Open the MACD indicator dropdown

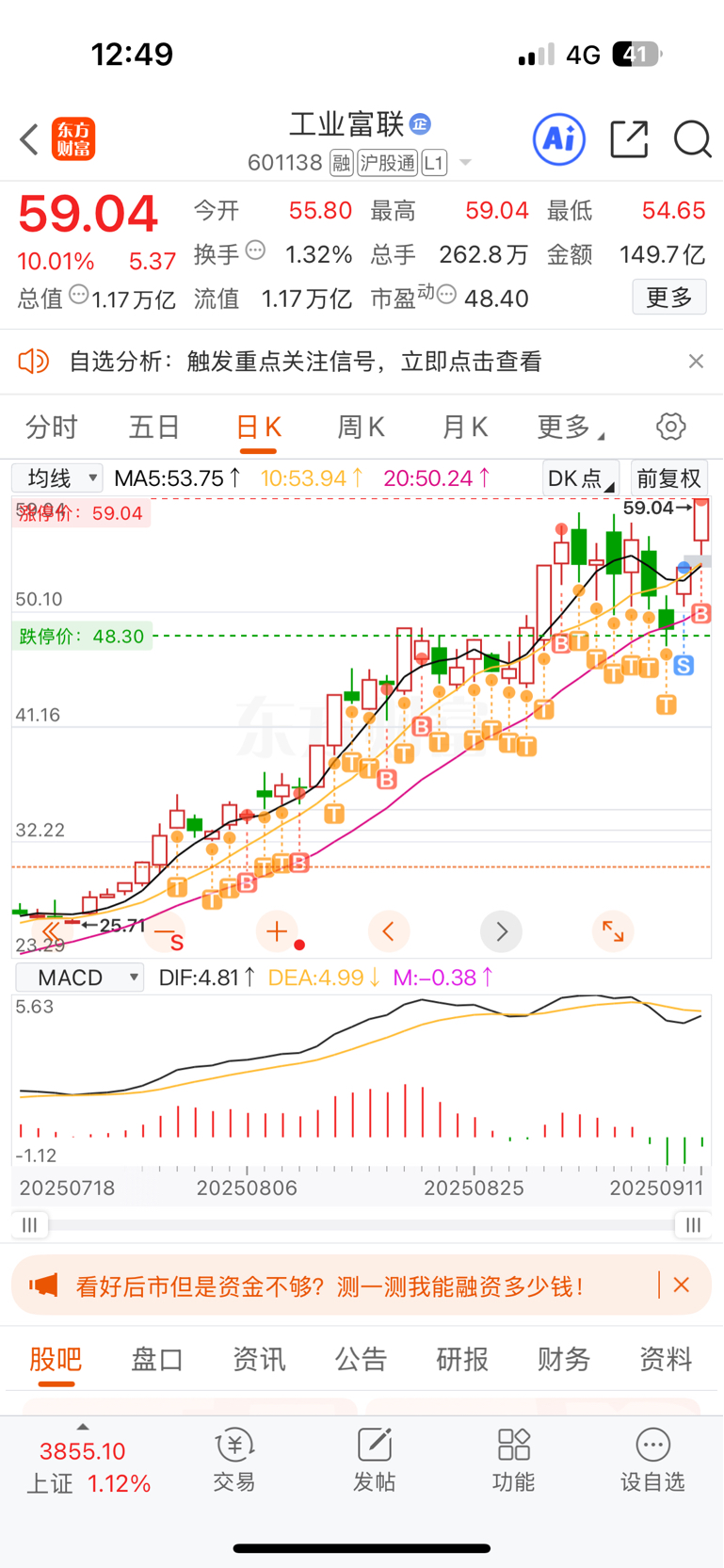pos(80,978)
